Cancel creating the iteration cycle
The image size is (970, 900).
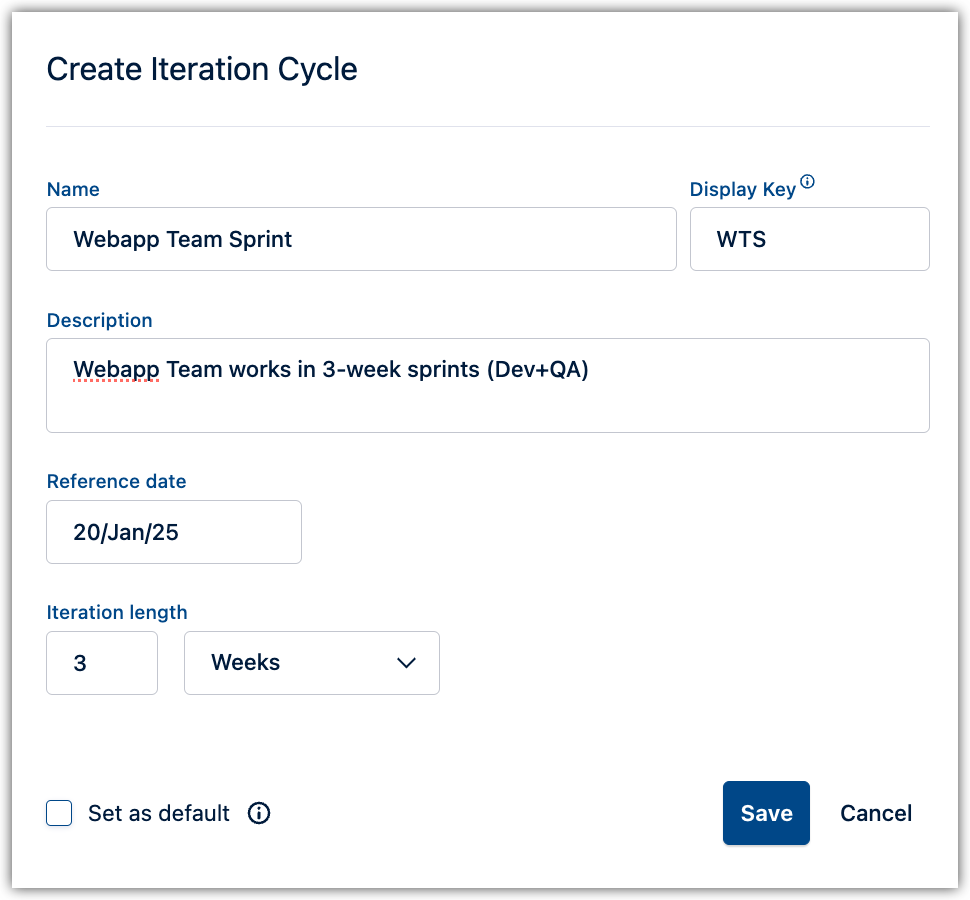(x=875, y=813)
